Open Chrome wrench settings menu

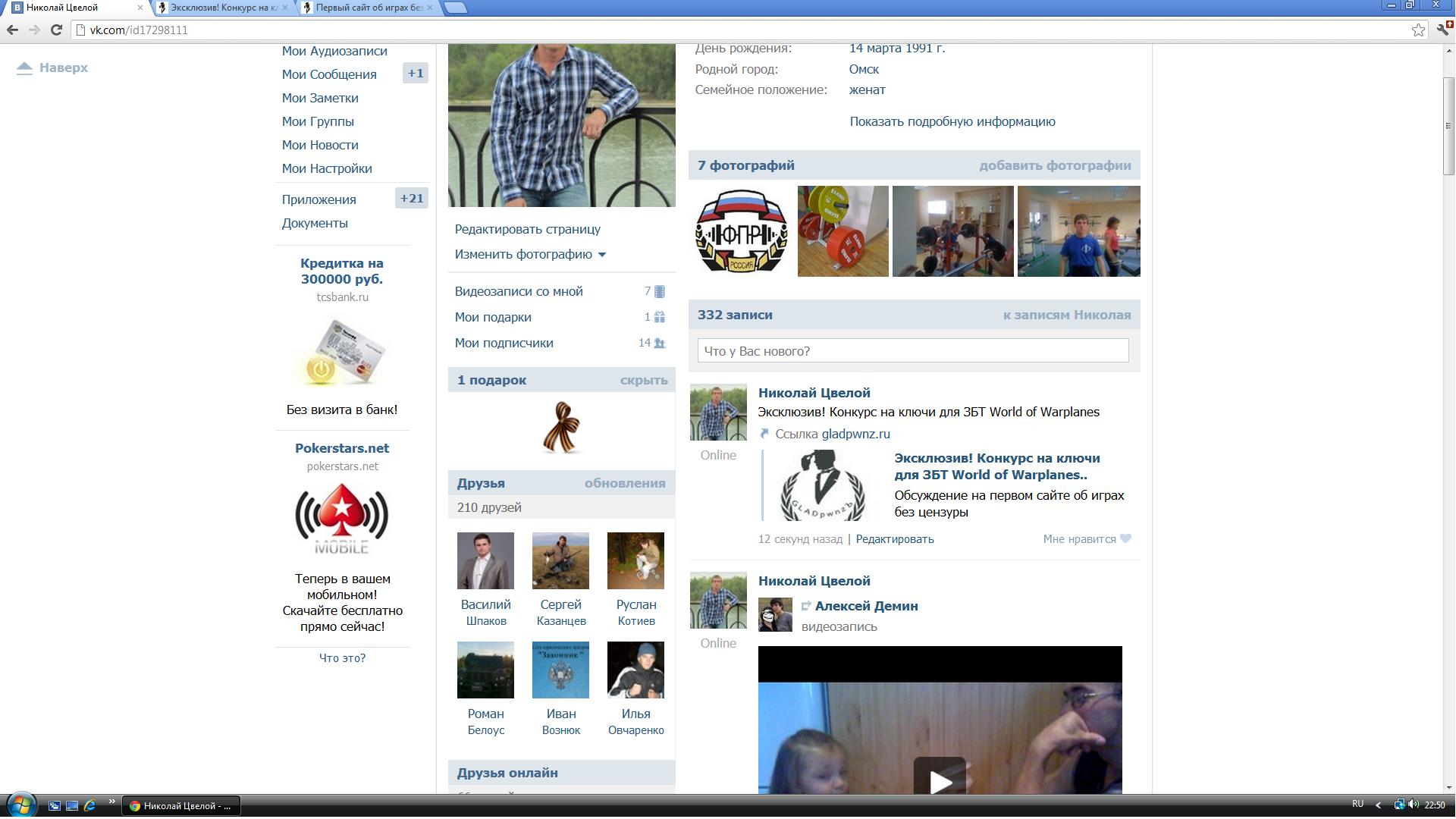(x=1444, y=30)
